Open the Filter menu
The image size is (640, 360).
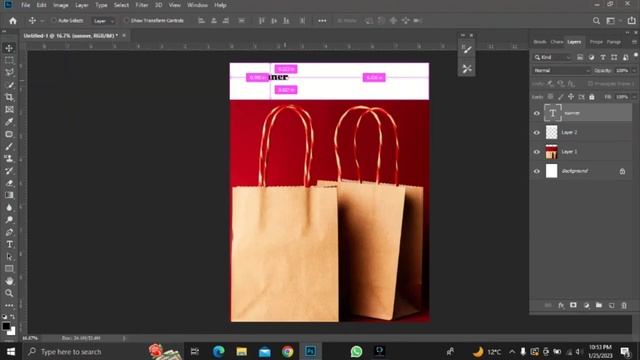pyautogui.click(x=142, y=5)
